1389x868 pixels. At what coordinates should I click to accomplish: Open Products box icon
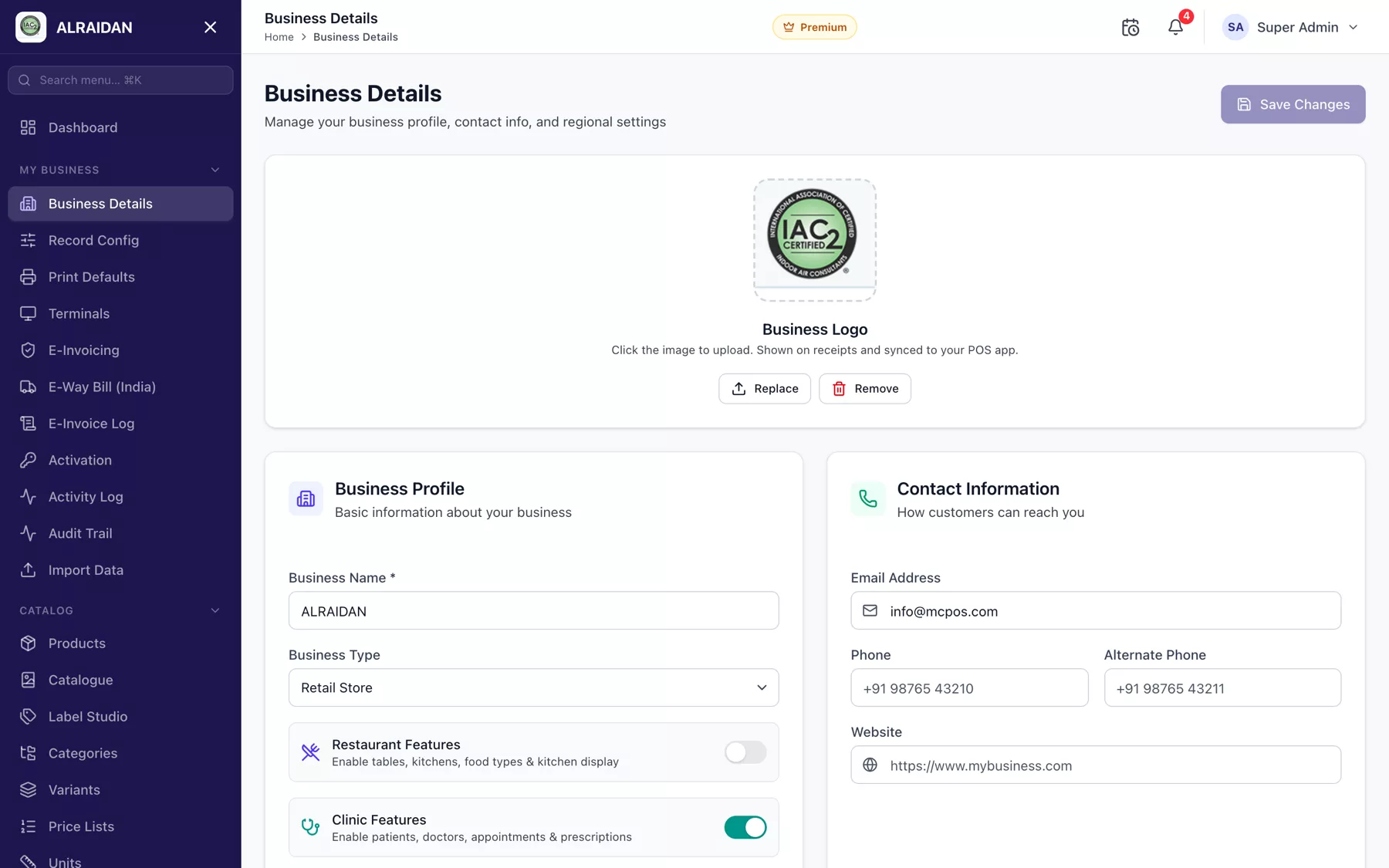click(29, 643)
